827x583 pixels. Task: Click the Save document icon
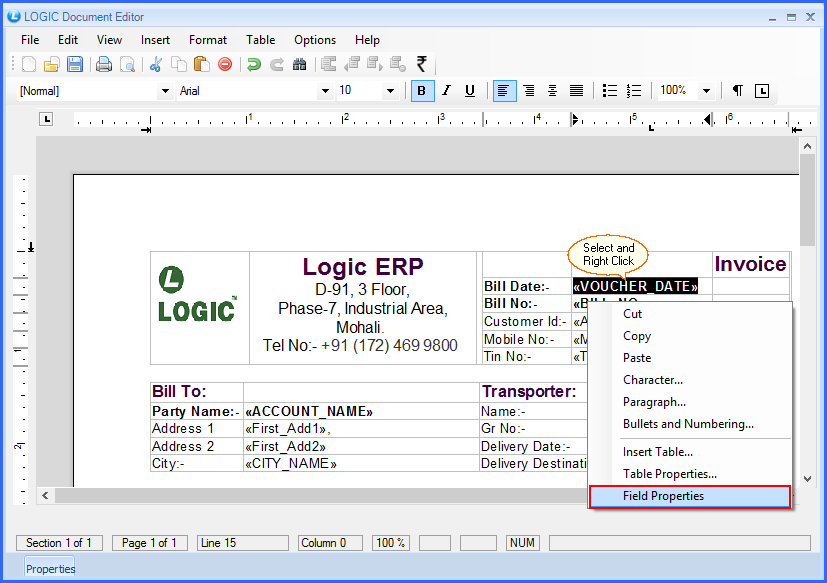click(75, 64)
